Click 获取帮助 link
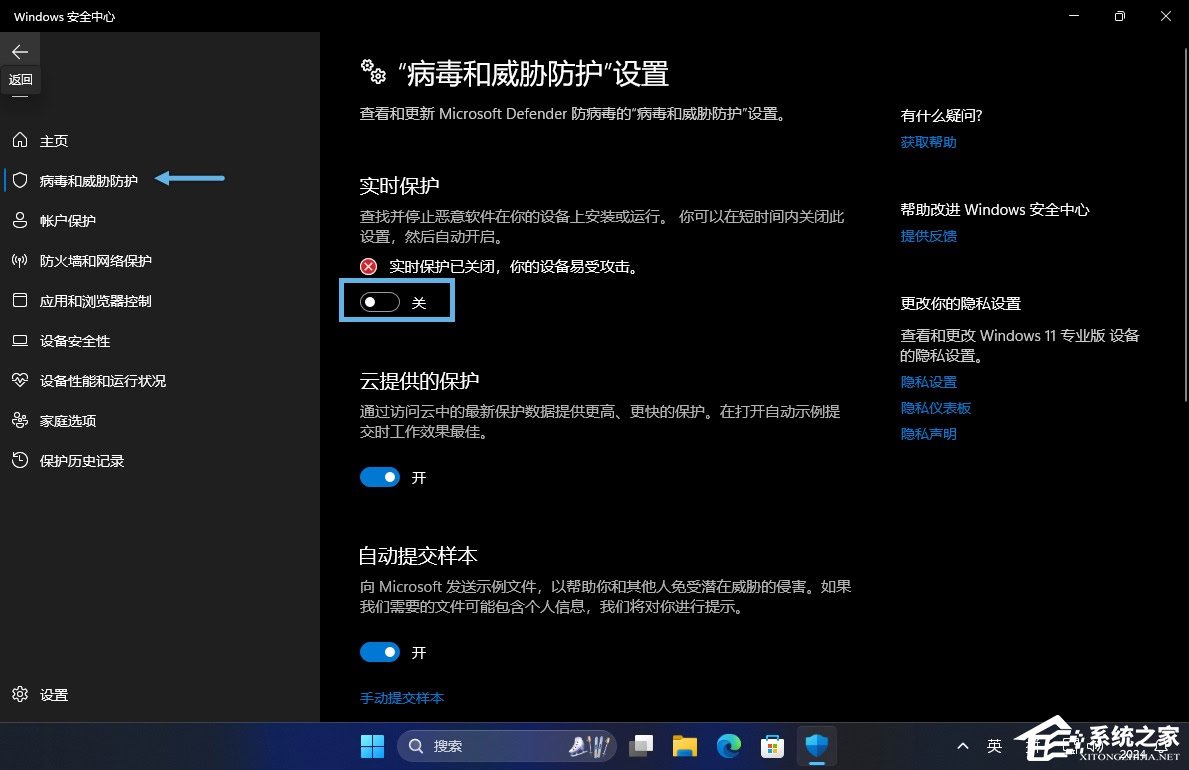Viewport: 1189px width, 770px height. tap(928, 142)
